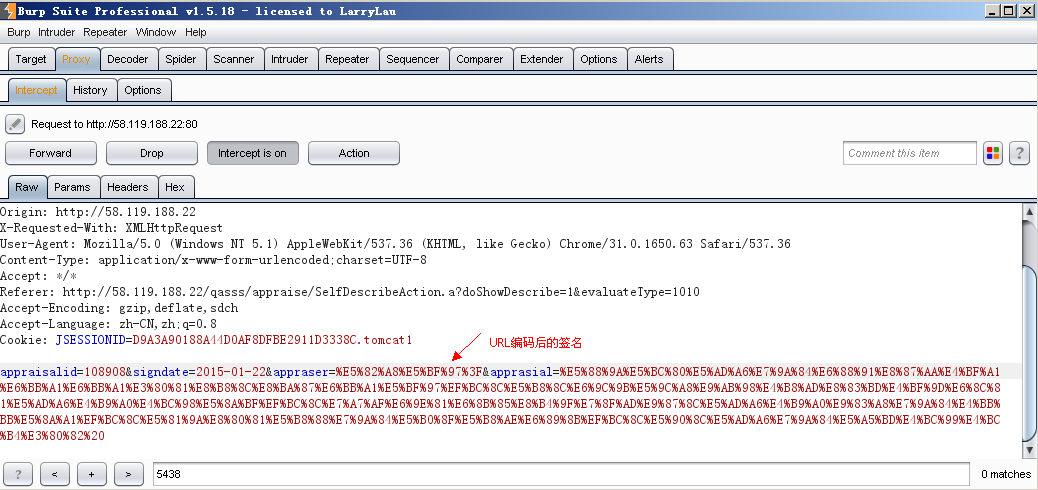The height and width of the screenshot is (490, 1038).
Task: Click the appraser parameter name
Action: (x=301, y=371)
